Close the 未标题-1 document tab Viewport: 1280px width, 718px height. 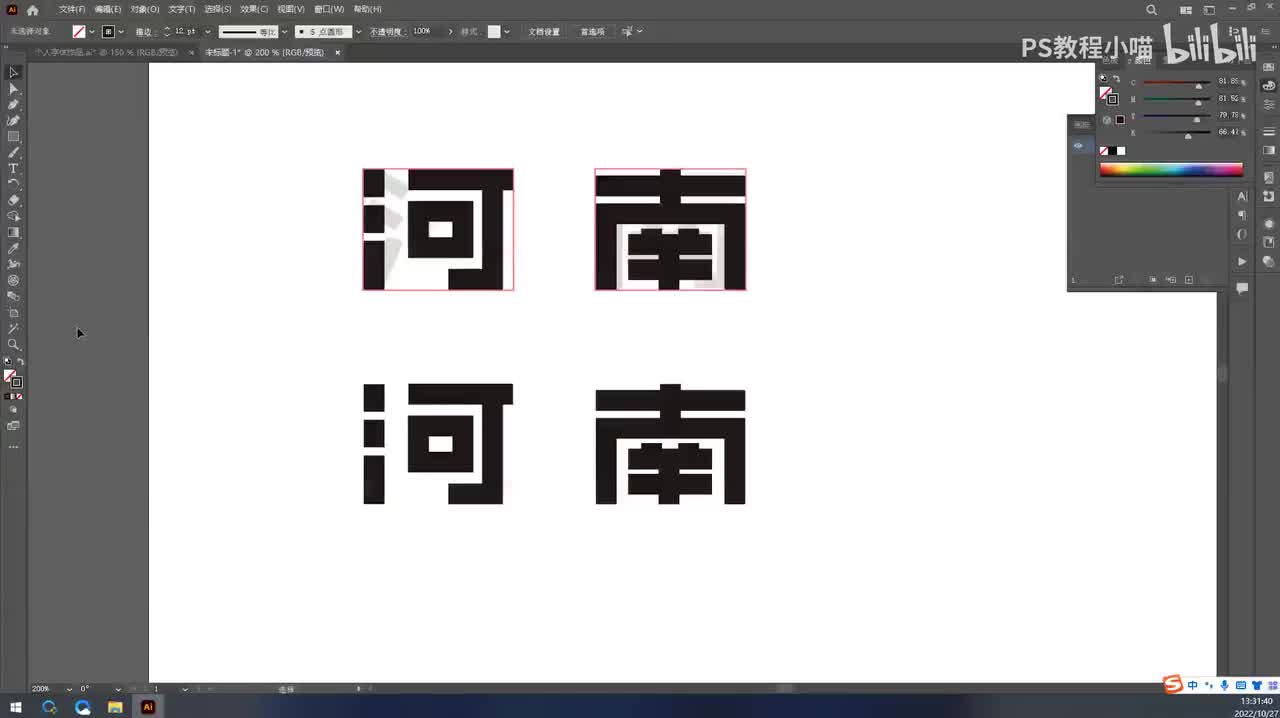[337, 52]
